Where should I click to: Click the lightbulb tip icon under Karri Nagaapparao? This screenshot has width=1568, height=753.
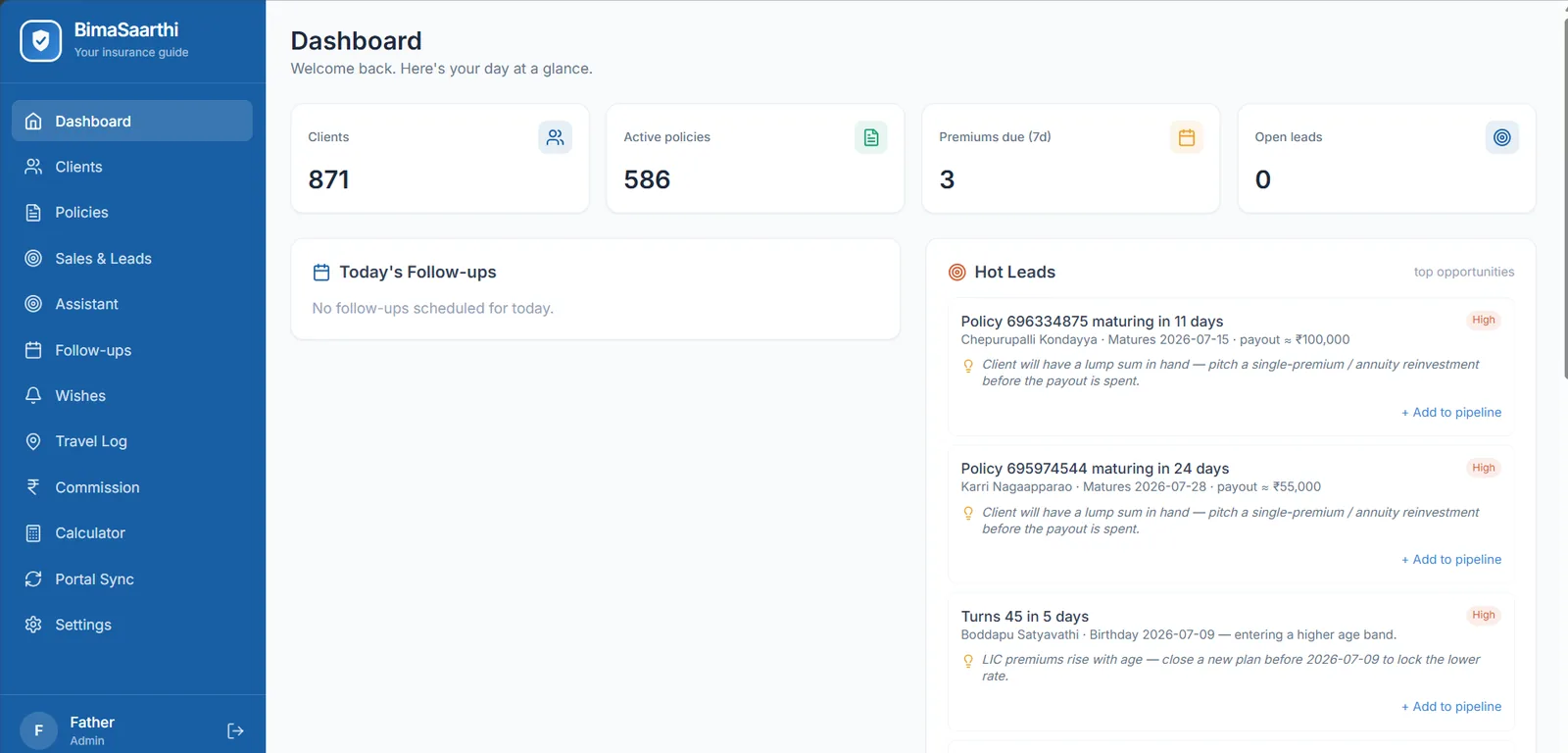[968, 513]
